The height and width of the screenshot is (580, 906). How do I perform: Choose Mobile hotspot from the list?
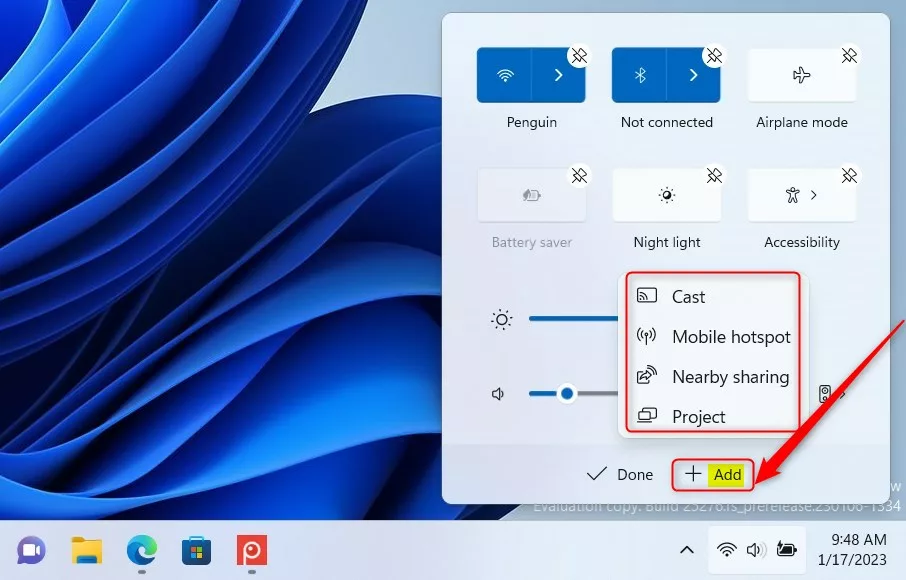tap(731, 337)
